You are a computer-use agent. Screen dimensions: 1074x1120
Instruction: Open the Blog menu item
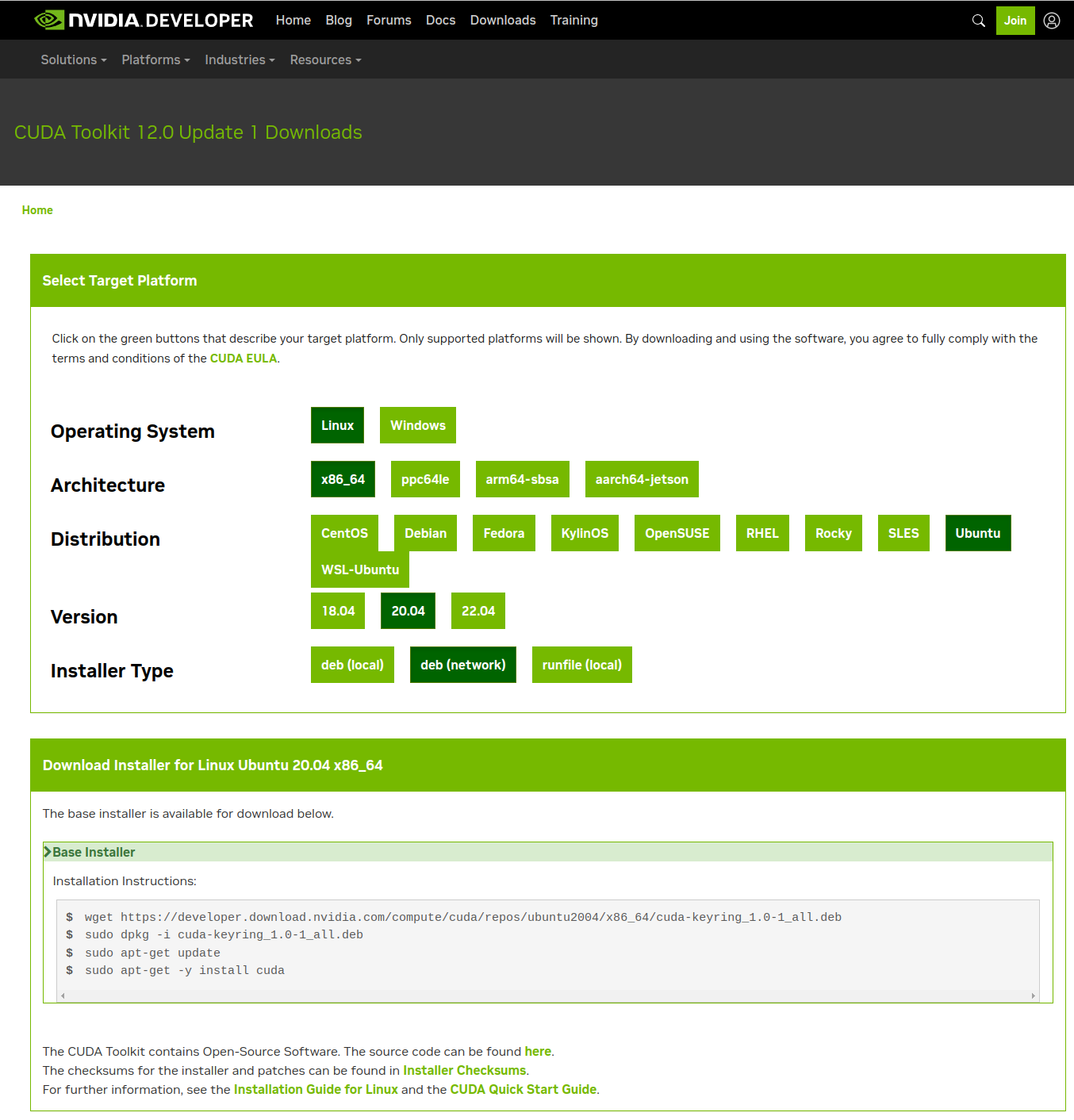click(339, 20)
